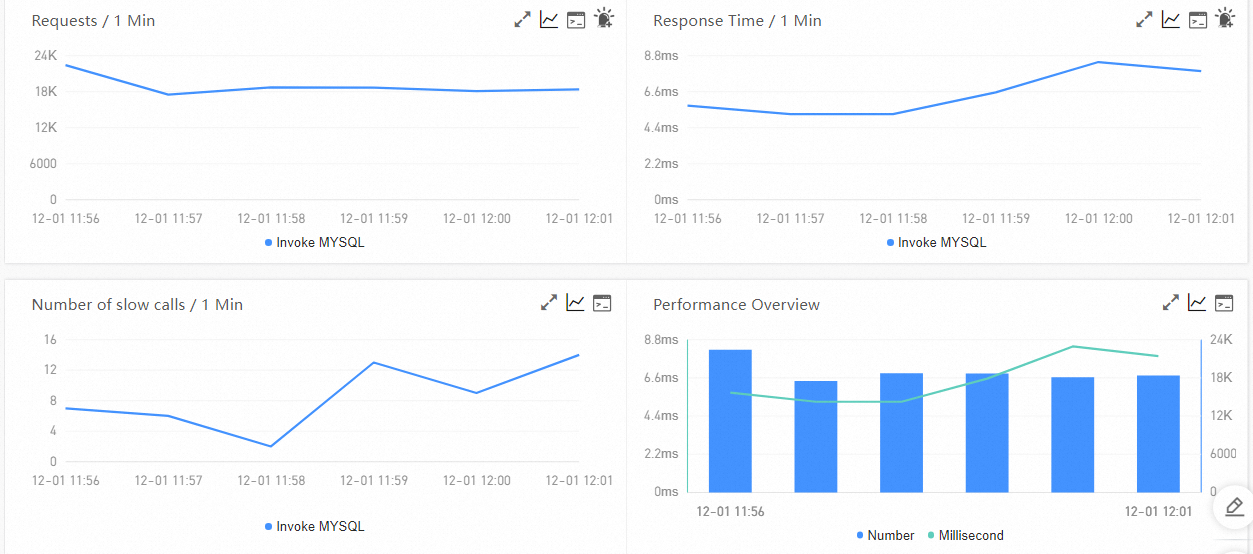Open the query console icon in Performance Overview
The height and width of the screenshot is (554, 1253).
(1224, 302)
